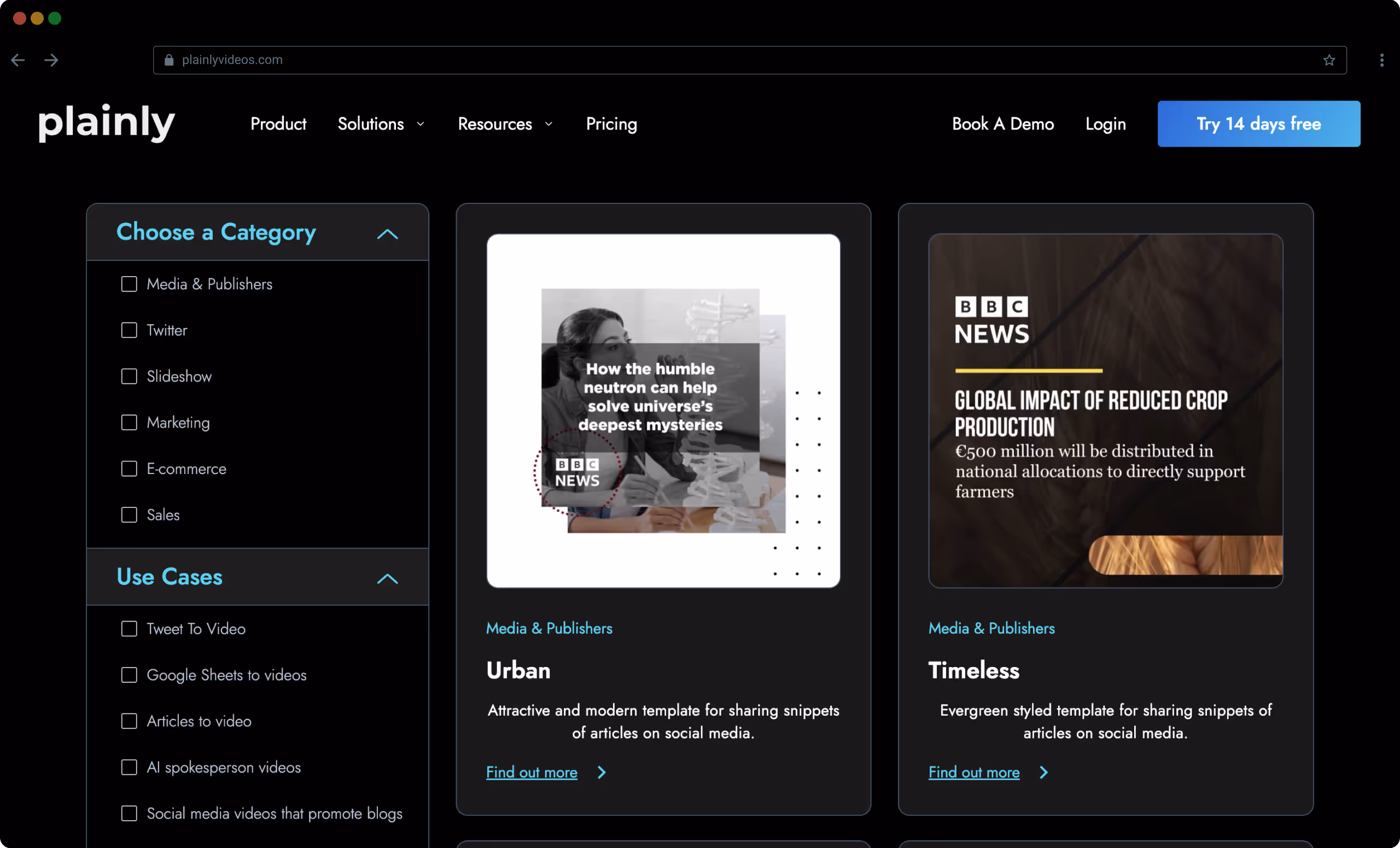Image resolution: width=1400 pixels, height=848 pixels.
Task: Click the browser back arrow
Action: point(17,60)
